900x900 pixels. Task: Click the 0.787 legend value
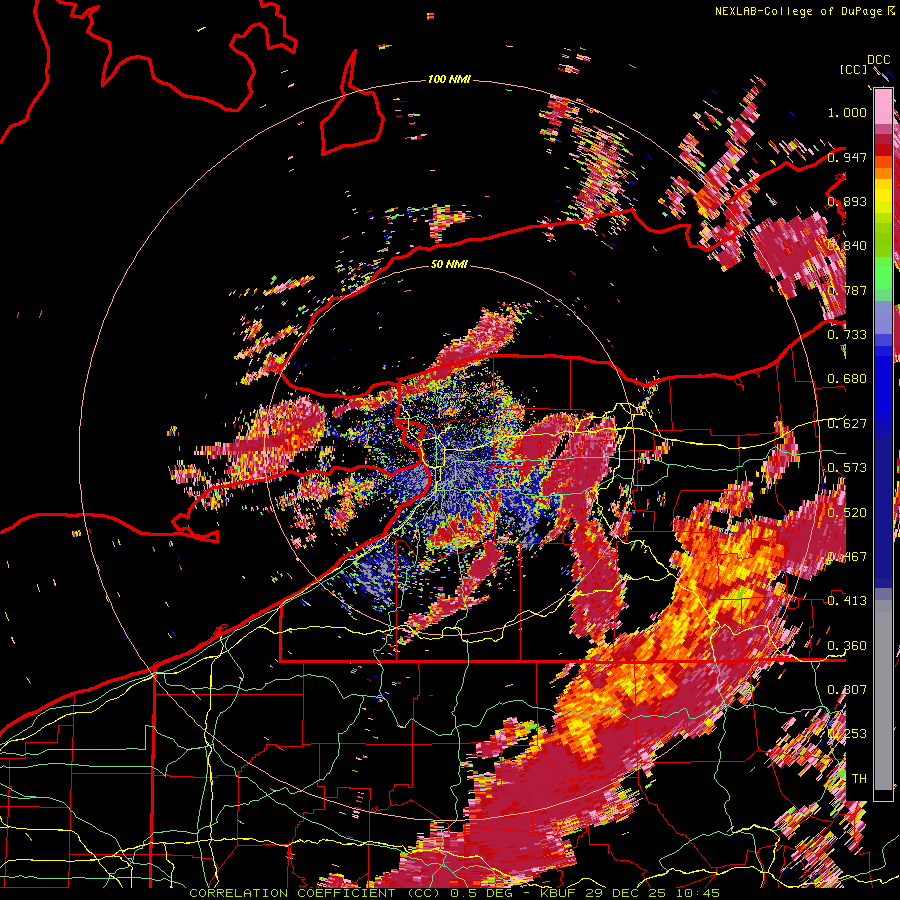847,290
